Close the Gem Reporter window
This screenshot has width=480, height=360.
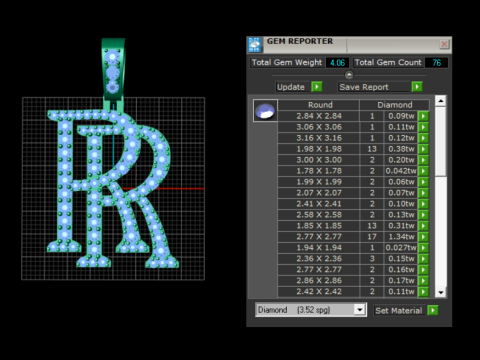coord(444,44)
